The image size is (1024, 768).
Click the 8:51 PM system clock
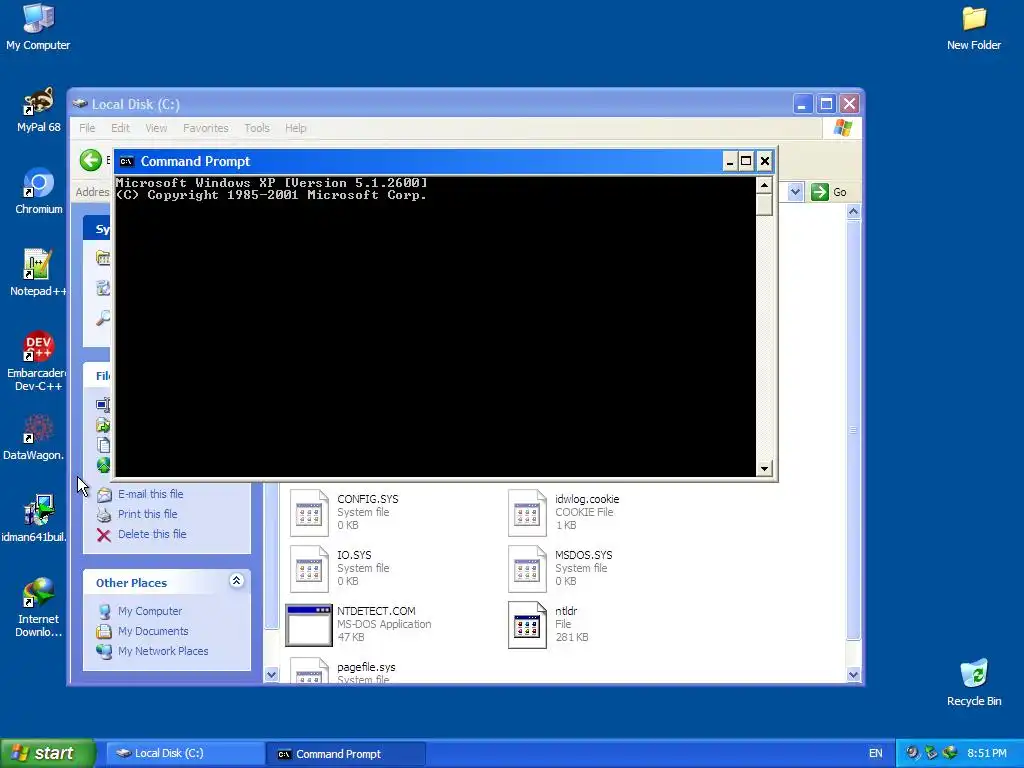coord(987,754)
